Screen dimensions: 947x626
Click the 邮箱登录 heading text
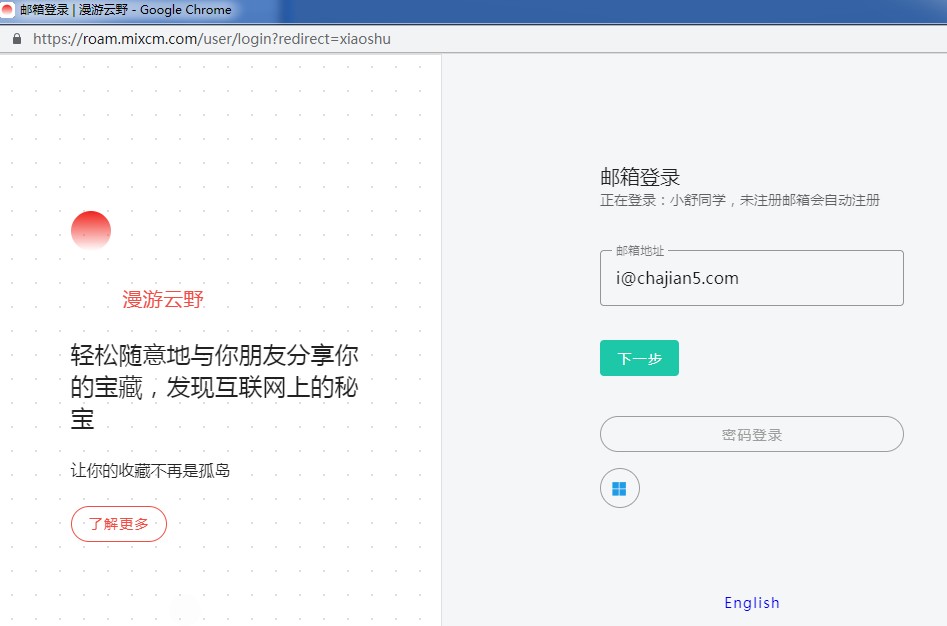tap(640, 177)
